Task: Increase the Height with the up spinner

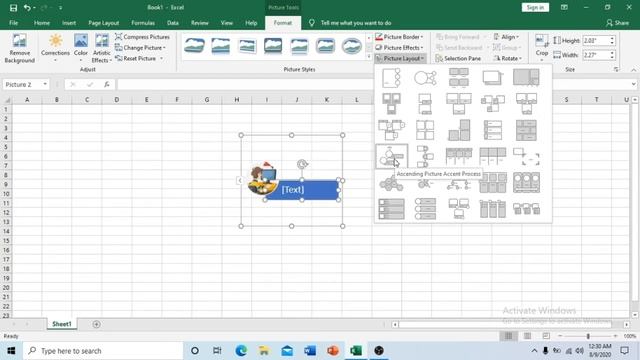Action: (x=612, y=38)
